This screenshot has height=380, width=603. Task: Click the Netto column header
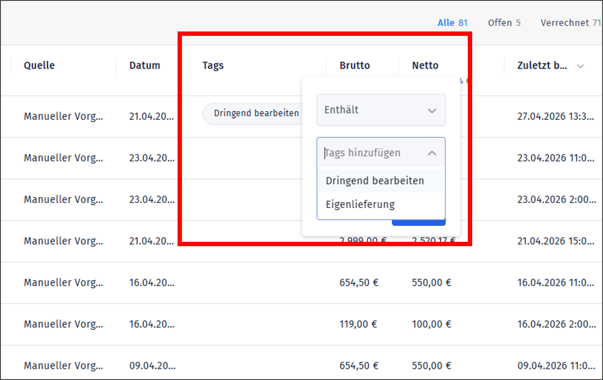coord(425,65)
